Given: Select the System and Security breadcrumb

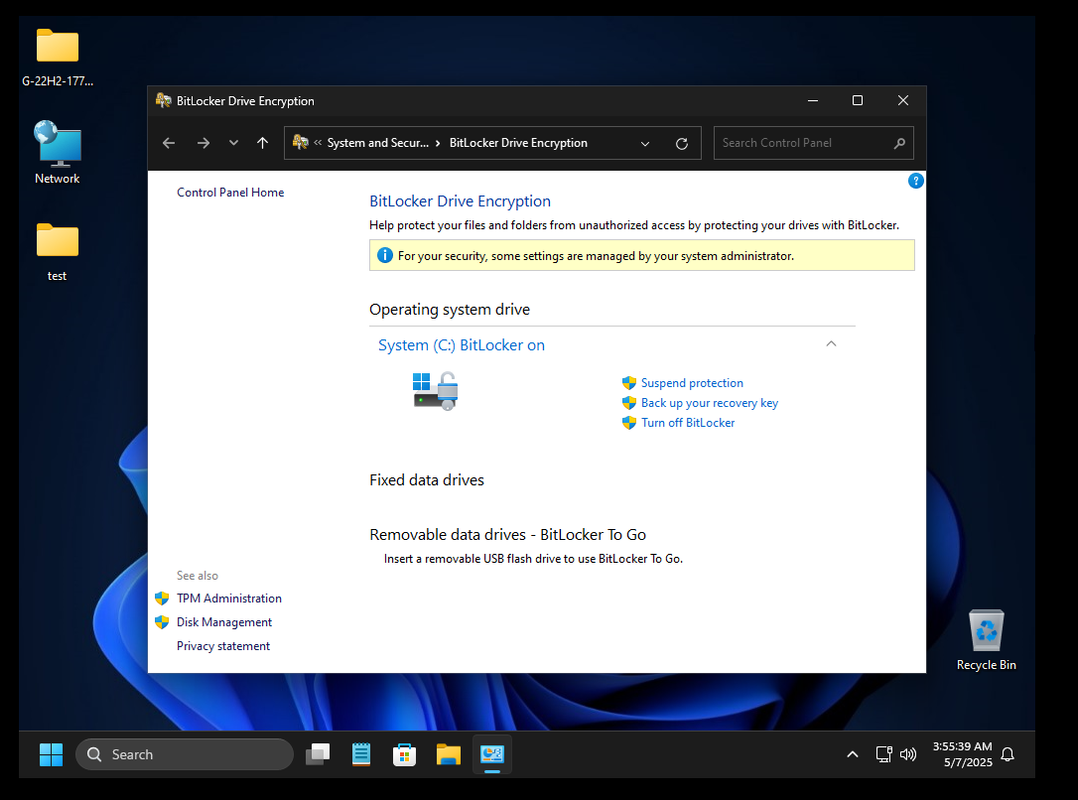Looking at the screenshot, I should pos(377,143).
